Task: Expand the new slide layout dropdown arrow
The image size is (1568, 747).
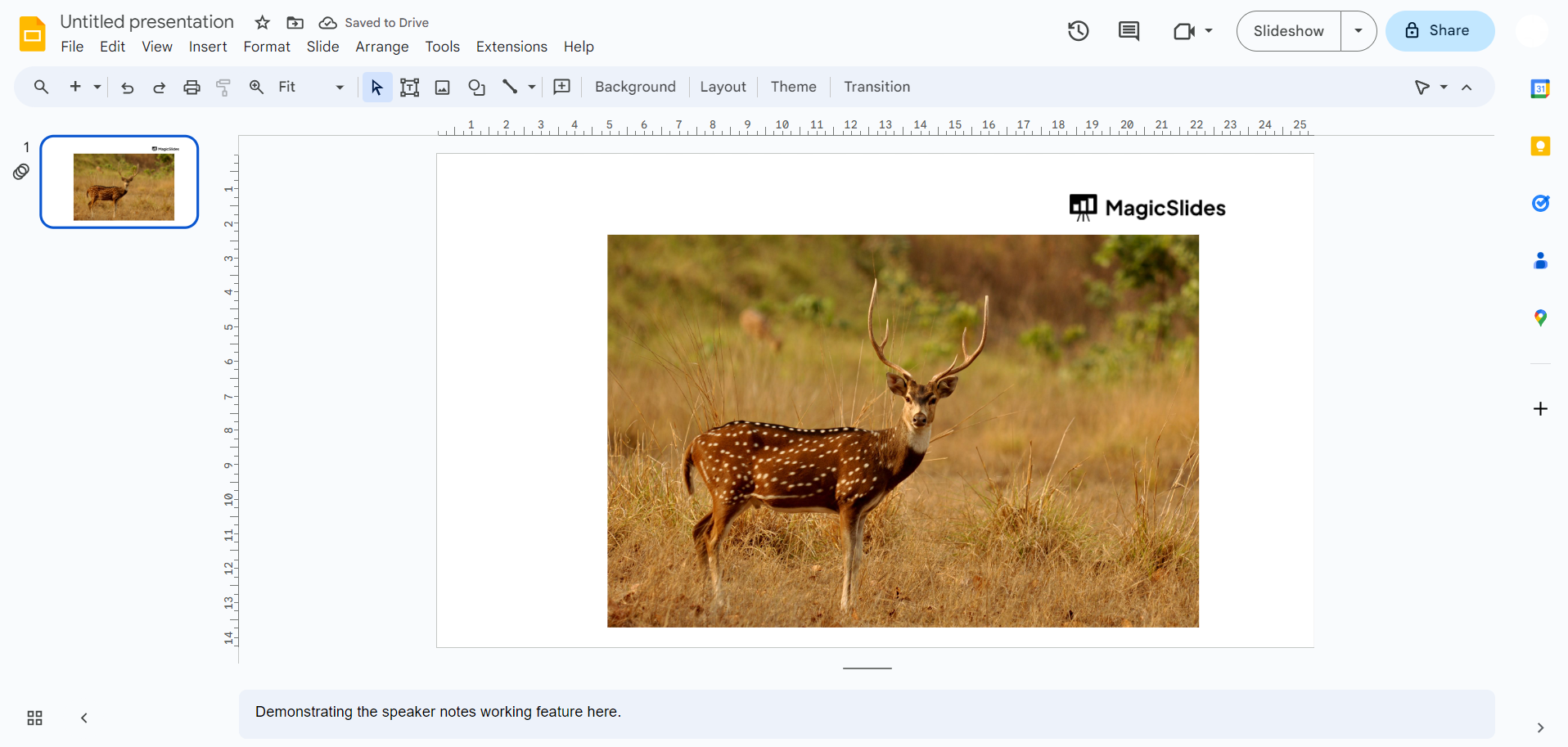Action: [97, 88]
